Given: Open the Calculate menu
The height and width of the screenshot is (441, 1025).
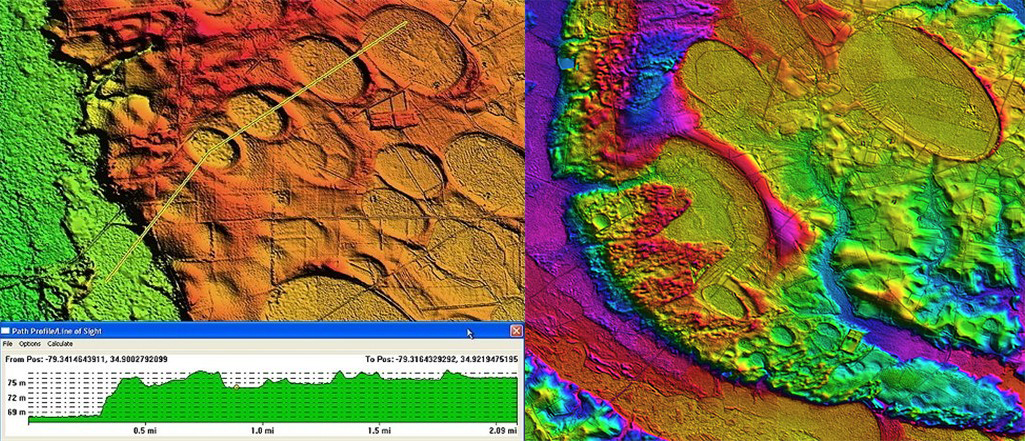Looking at the screenshot, I should click(x=62, y=343).
